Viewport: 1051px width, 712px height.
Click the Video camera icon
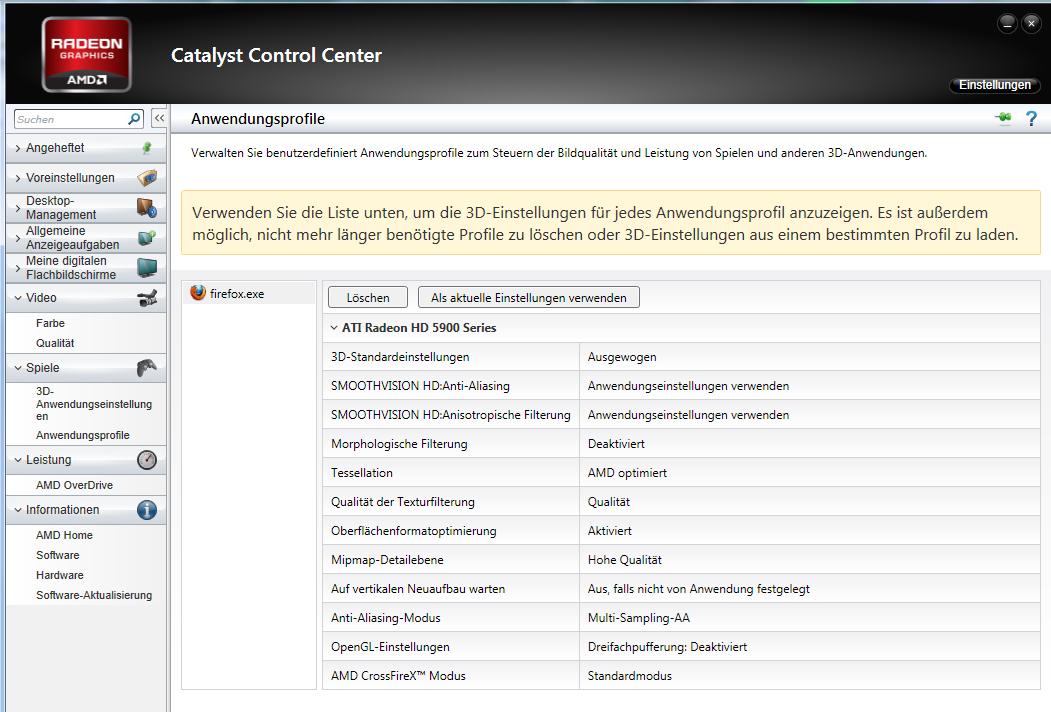click(147, 298)
